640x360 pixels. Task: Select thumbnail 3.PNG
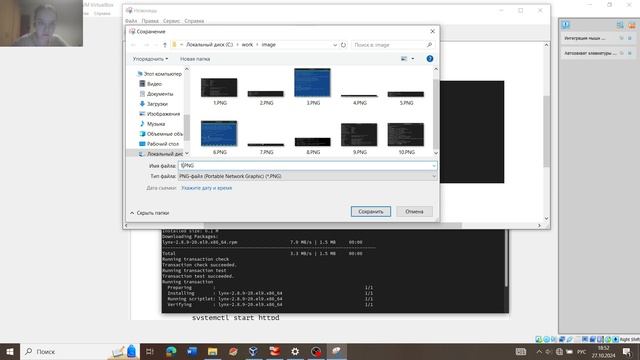[312, 82]
